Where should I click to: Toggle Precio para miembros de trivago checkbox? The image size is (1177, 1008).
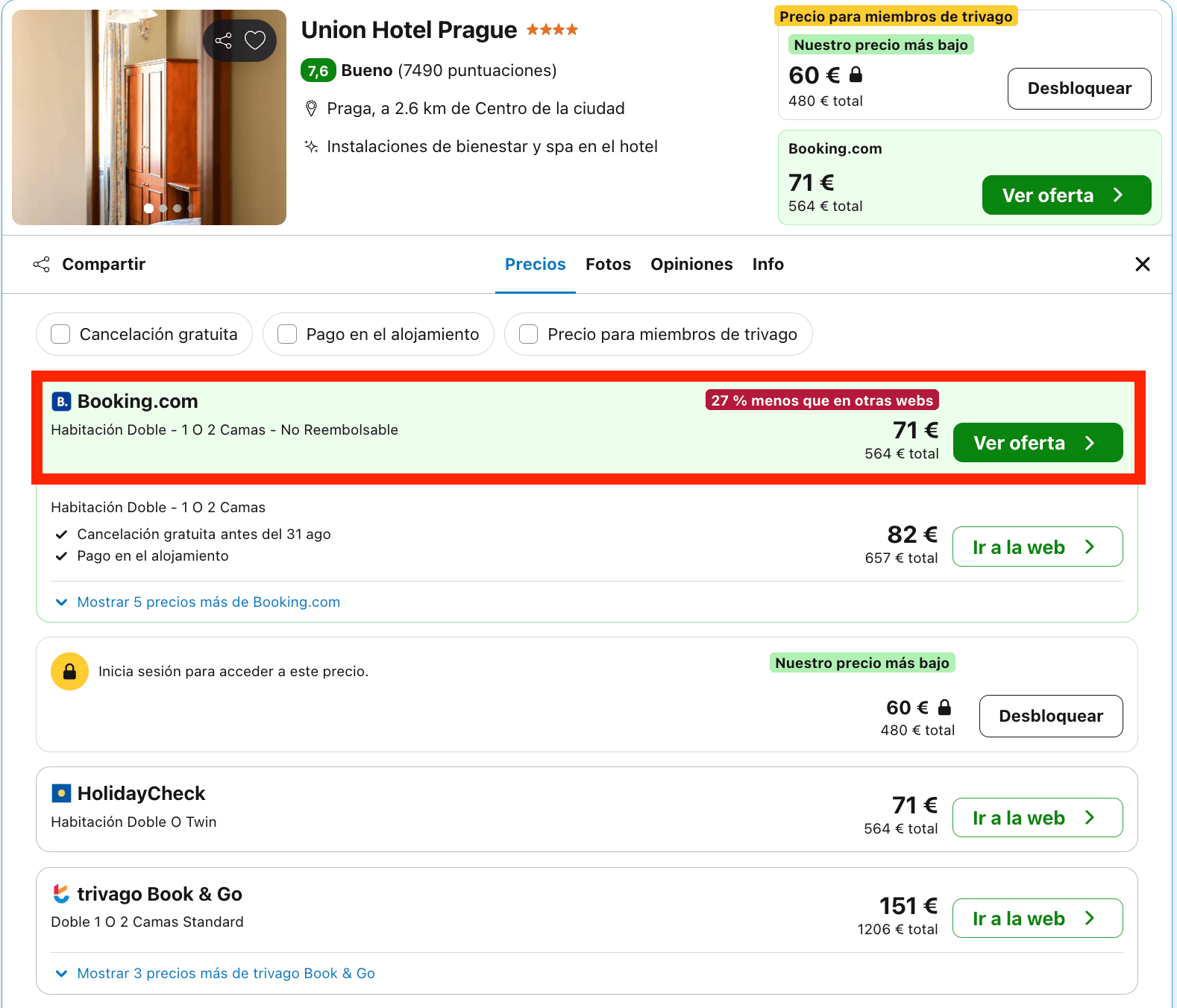529,334
